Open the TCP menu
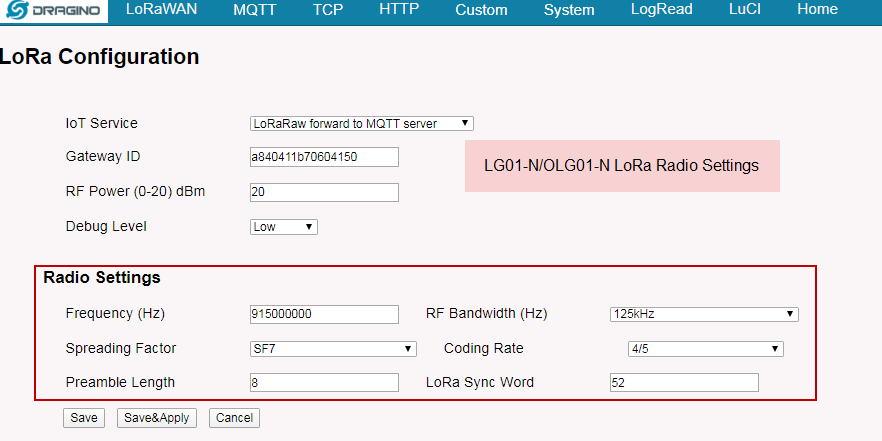 tap(328, 10)
